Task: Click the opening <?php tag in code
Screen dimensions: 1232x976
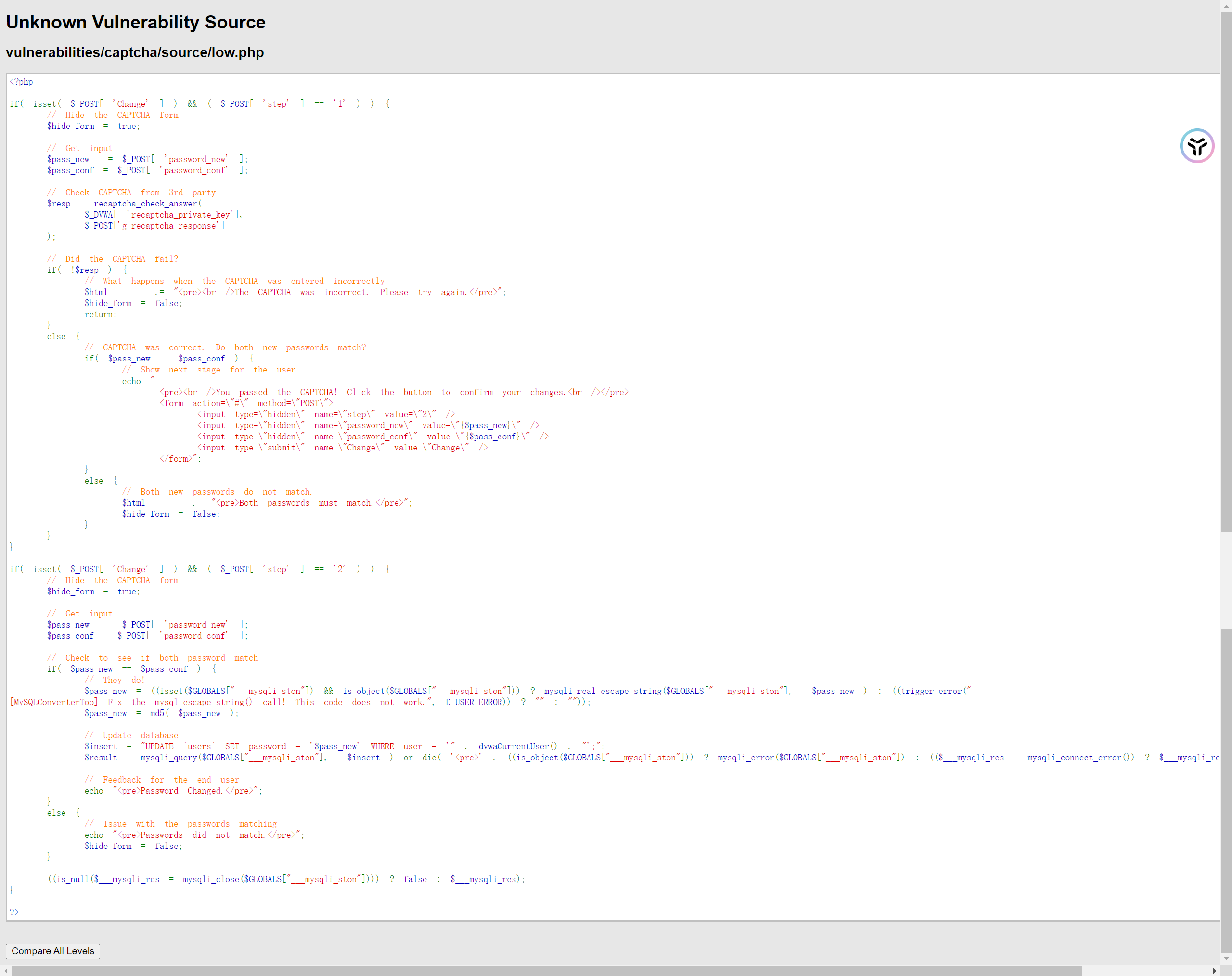Action: tap(21, 82)
